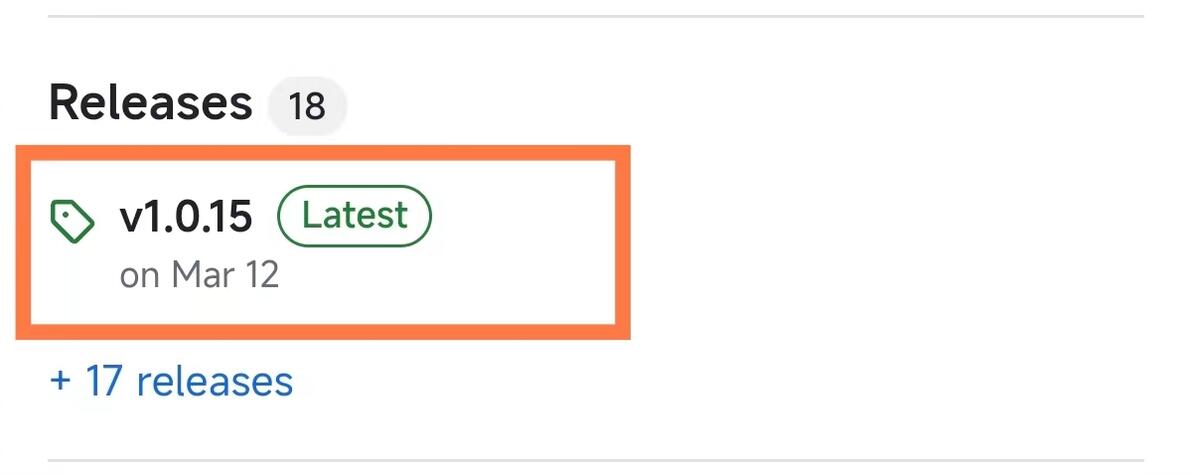Open the Releases section heading
The image size is (1192, 474).
pyautogui.click(x=150, y=103)
